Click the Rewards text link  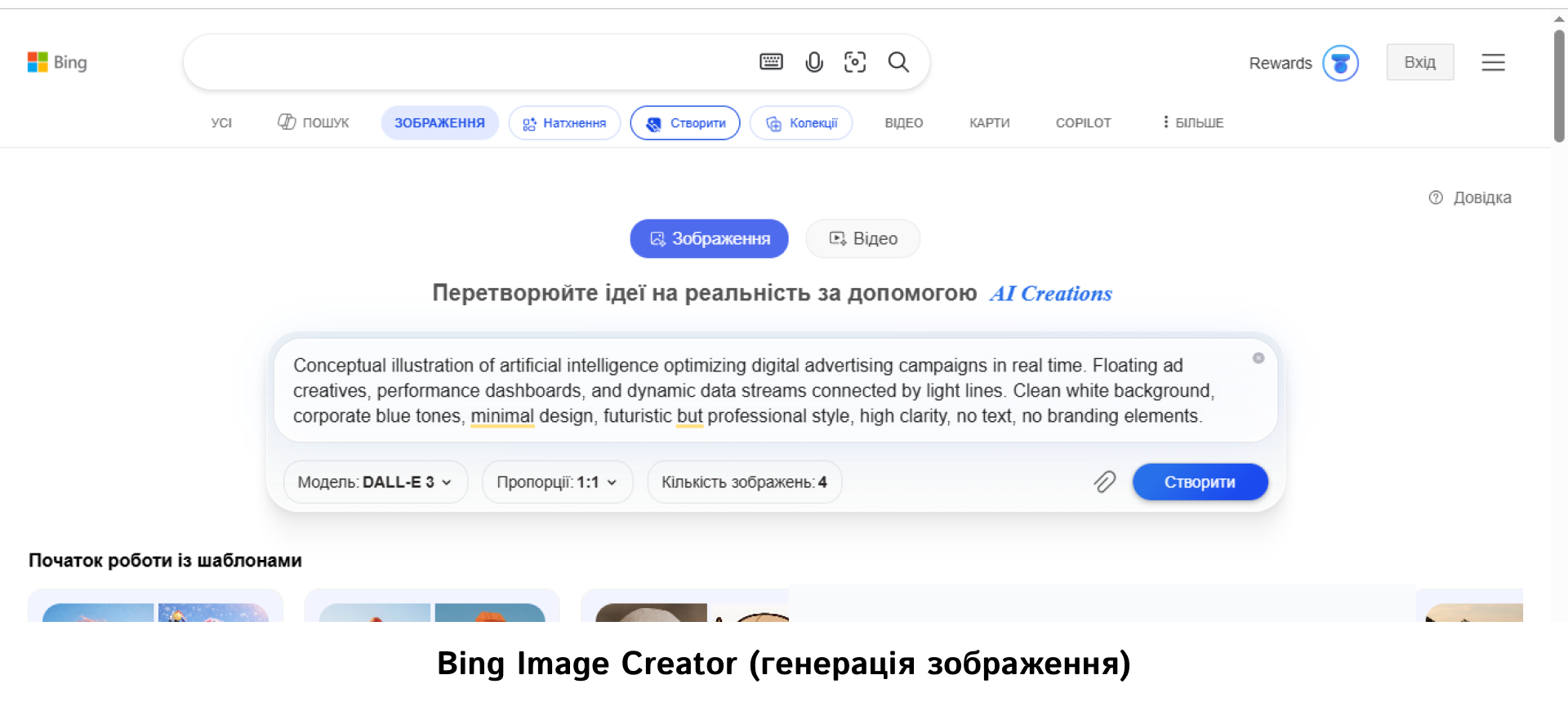(1280, 63)
